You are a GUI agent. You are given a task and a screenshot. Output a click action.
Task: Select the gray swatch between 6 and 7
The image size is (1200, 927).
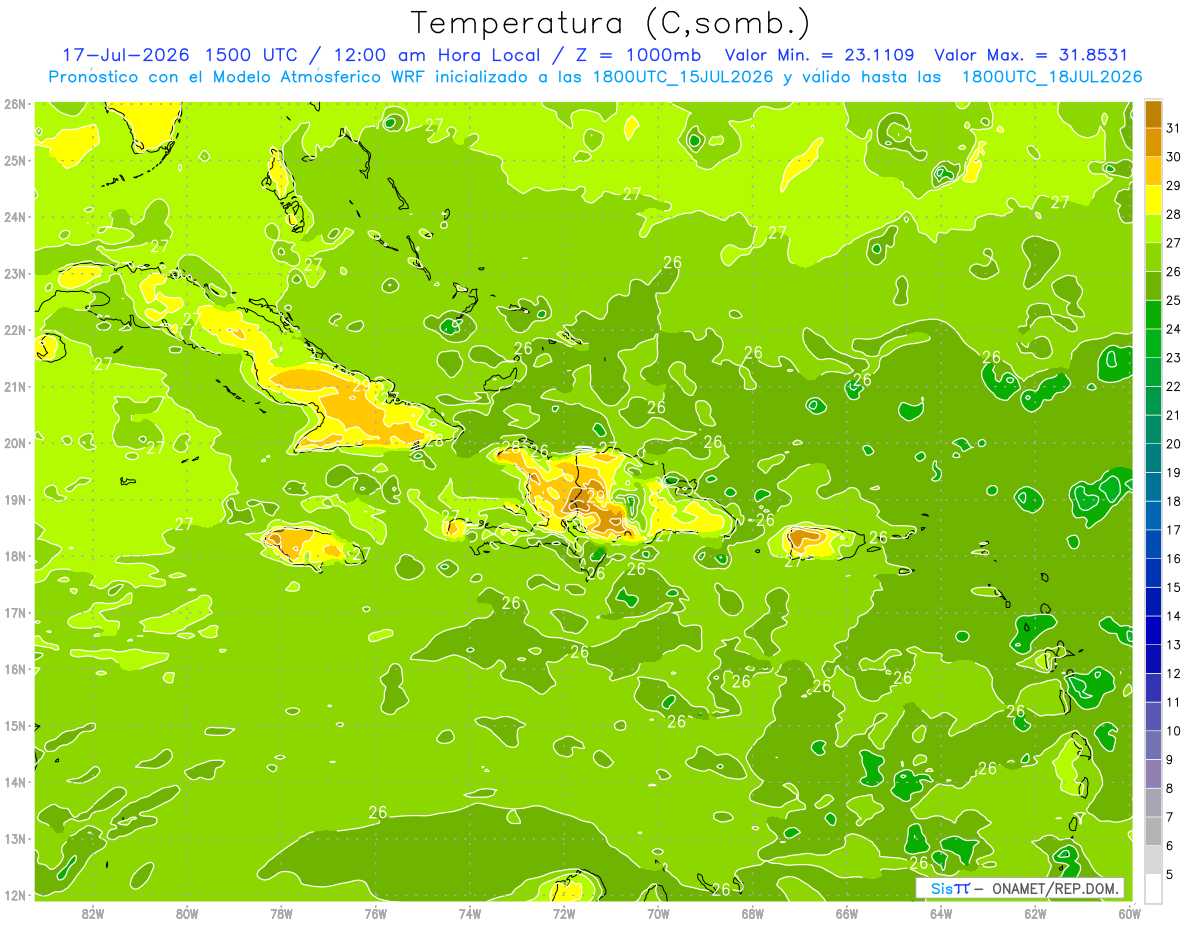tap(1153, 832)
